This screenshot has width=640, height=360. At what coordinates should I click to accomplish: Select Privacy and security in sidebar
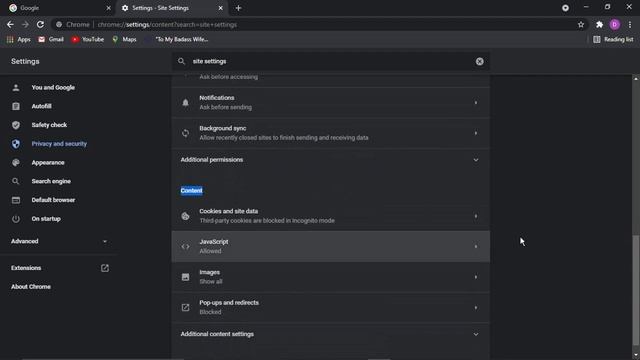[59, 144]
